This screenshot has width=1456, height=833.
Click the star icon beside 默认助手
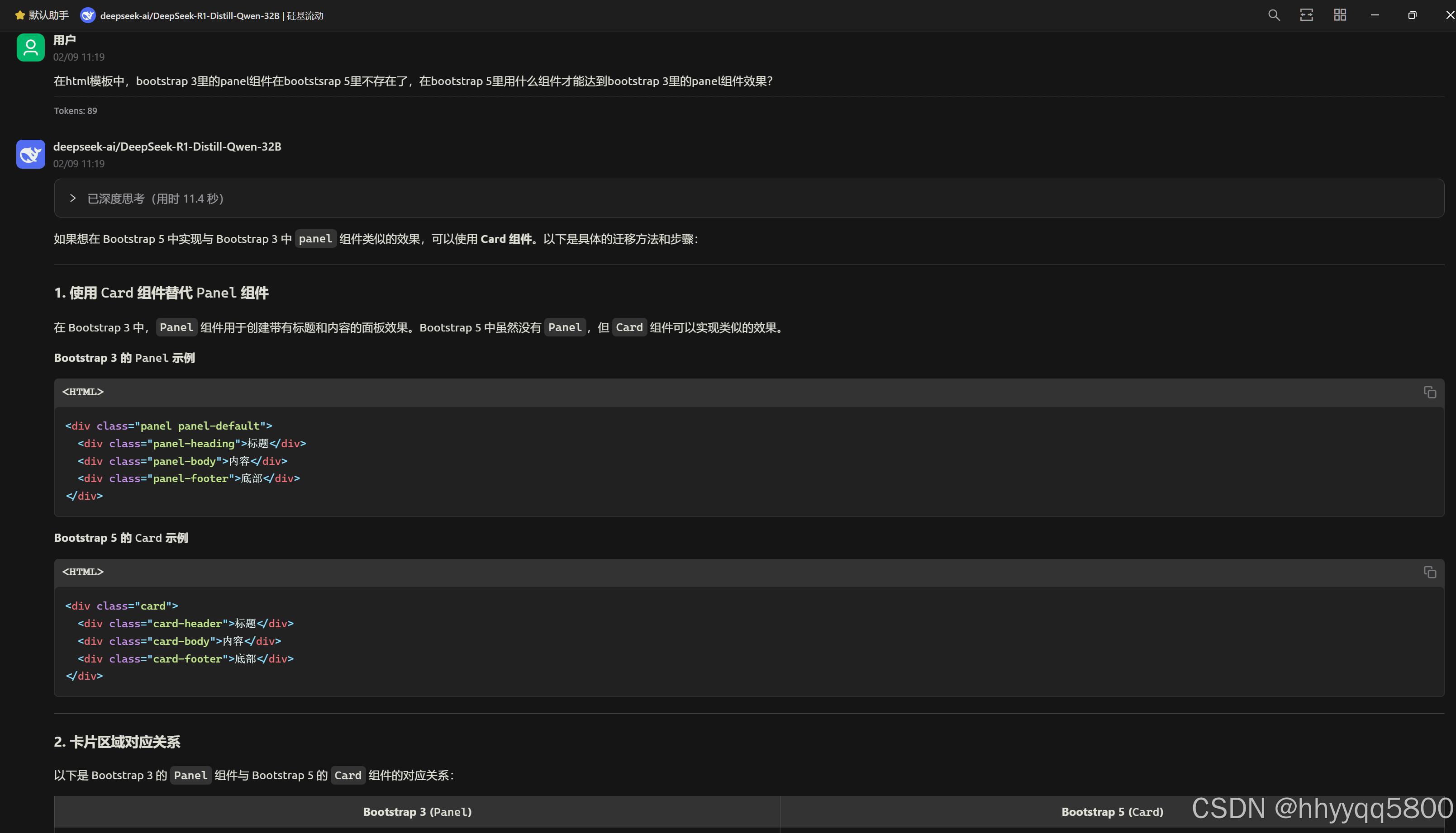click(x=20, y=15)
